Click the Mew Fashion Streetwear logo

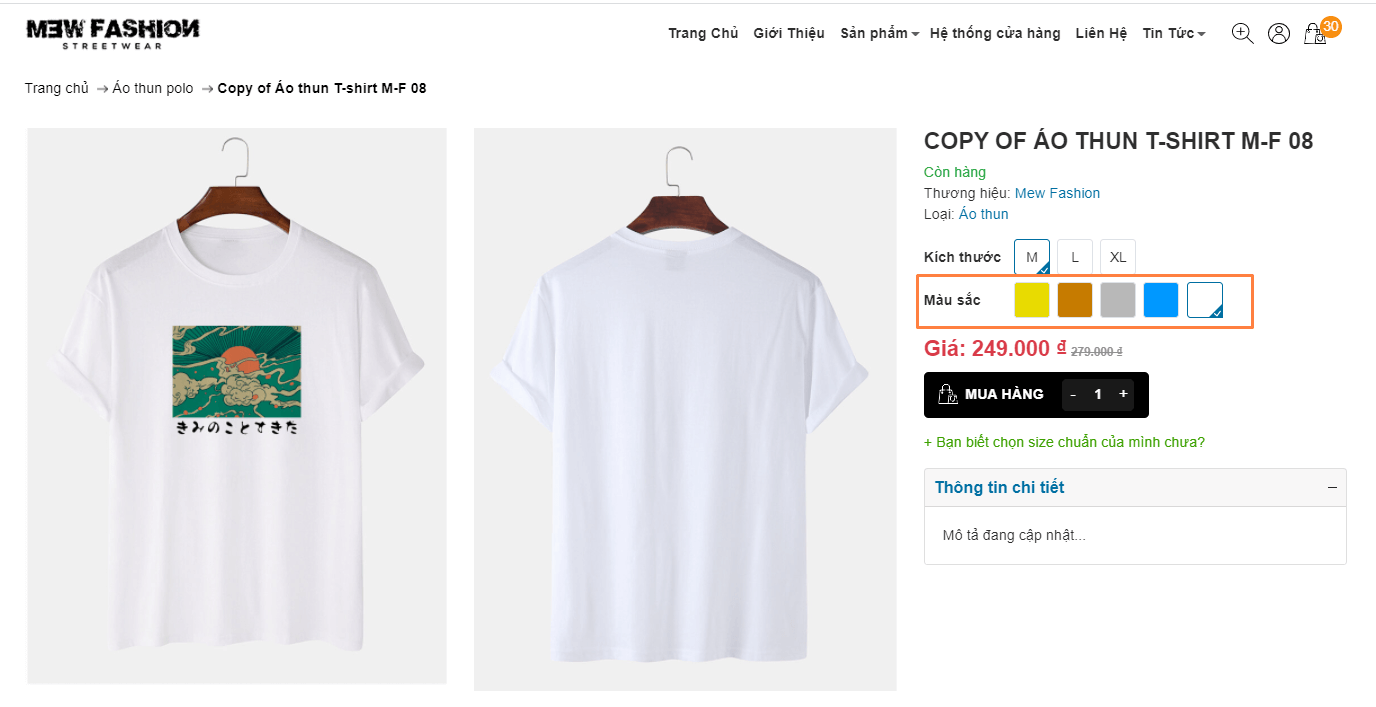point(113,33)
